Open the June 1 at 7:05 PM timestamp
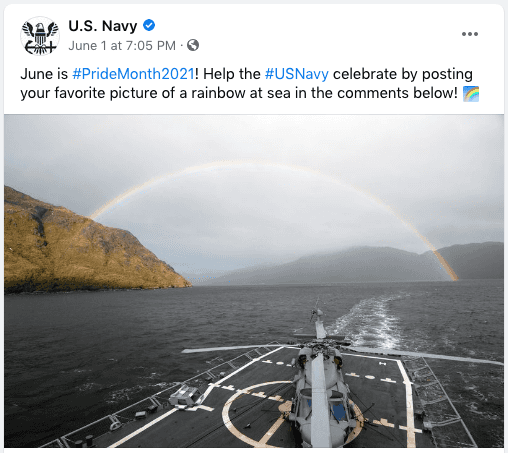Viewport: 508px width, 453px height. (122, 46)
